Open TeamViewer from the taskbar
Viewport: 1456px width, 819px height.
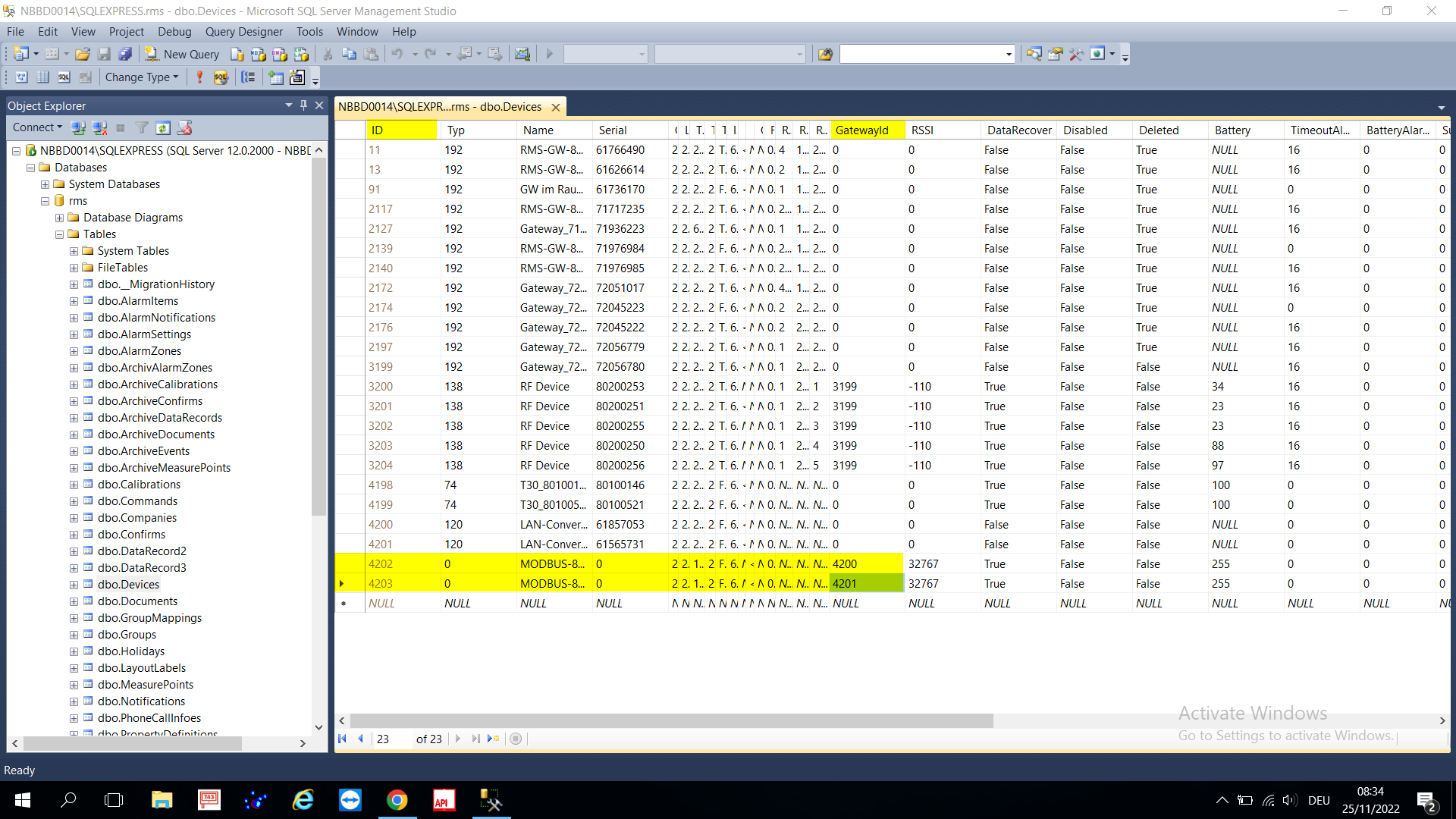point(350,800)
